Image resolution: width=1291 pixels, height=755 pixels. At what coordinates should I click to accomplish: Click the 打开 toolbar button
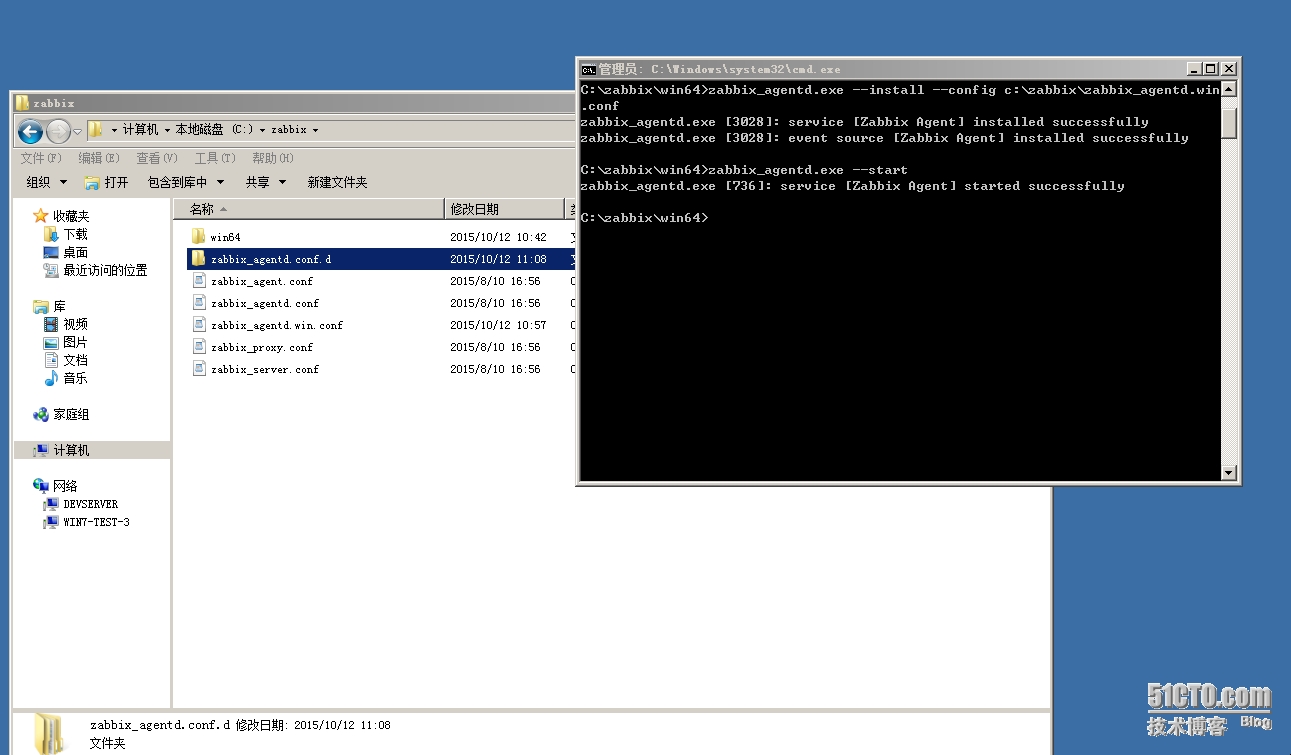[x=106, y=182]
